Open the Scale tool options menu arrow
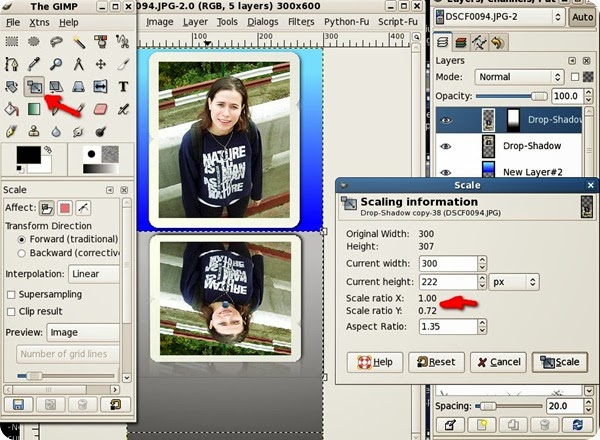The width and height of the screenshot is (600, 440). tap(110, 190)
